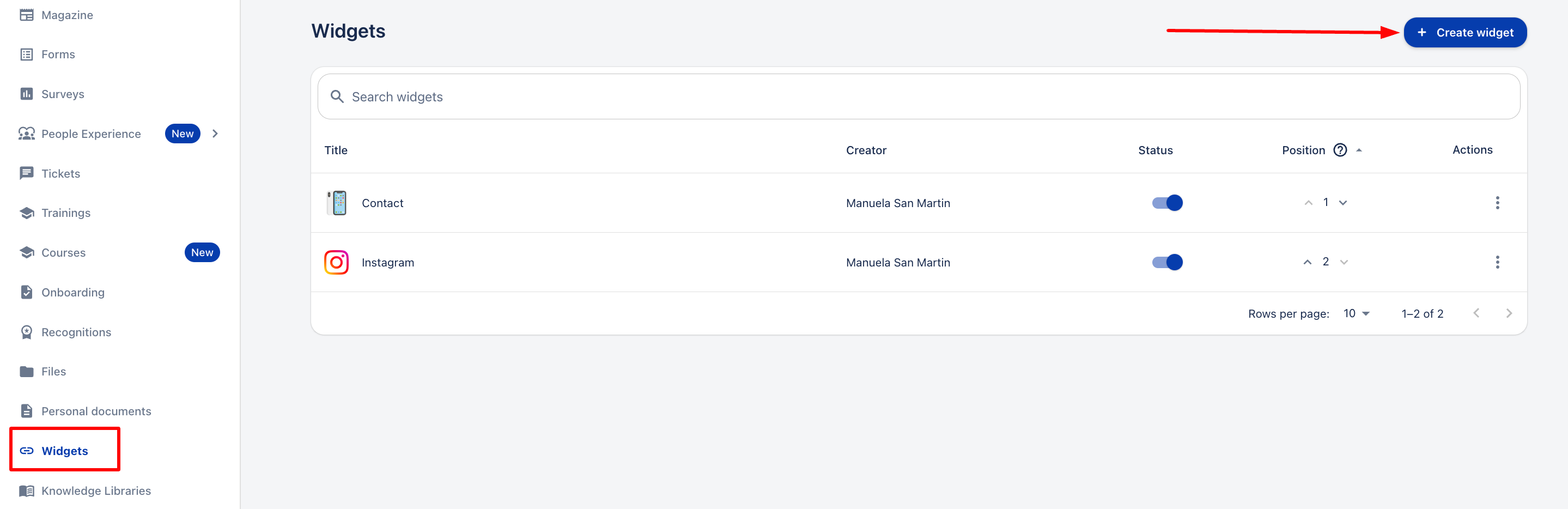This screenshot has width=1568, height=509.
Task: Open the Widgets sidebar link
Action: click(64, 451)
